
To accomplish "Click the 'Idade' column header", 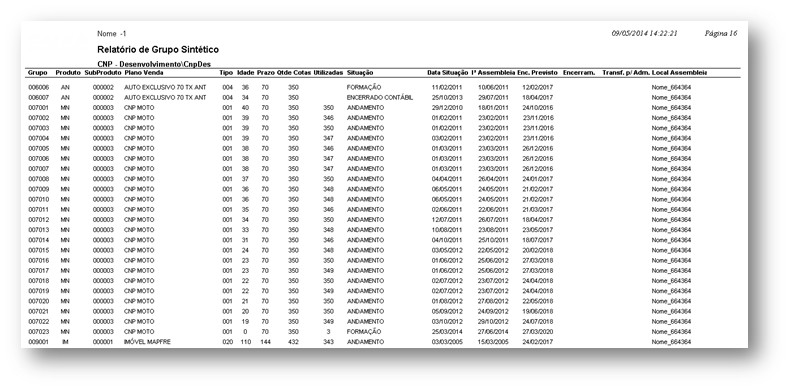I will [245, 73].
